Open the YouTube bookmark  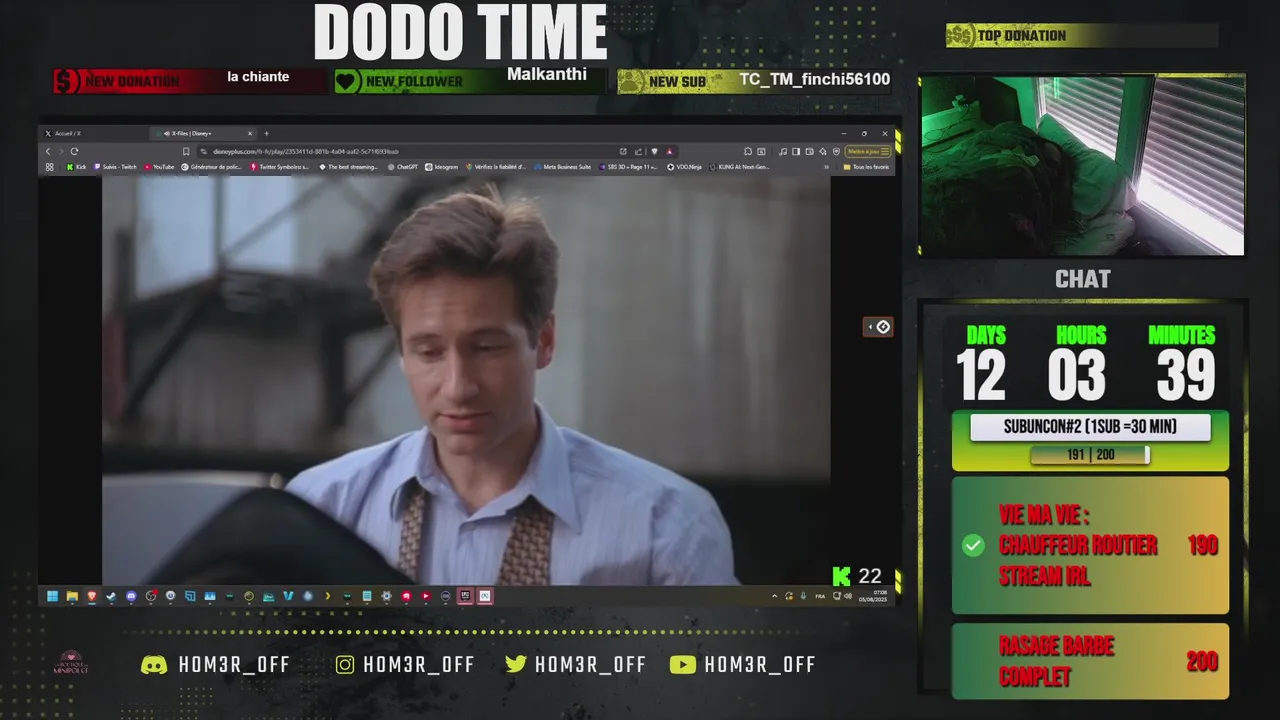(x=159, y=167)
